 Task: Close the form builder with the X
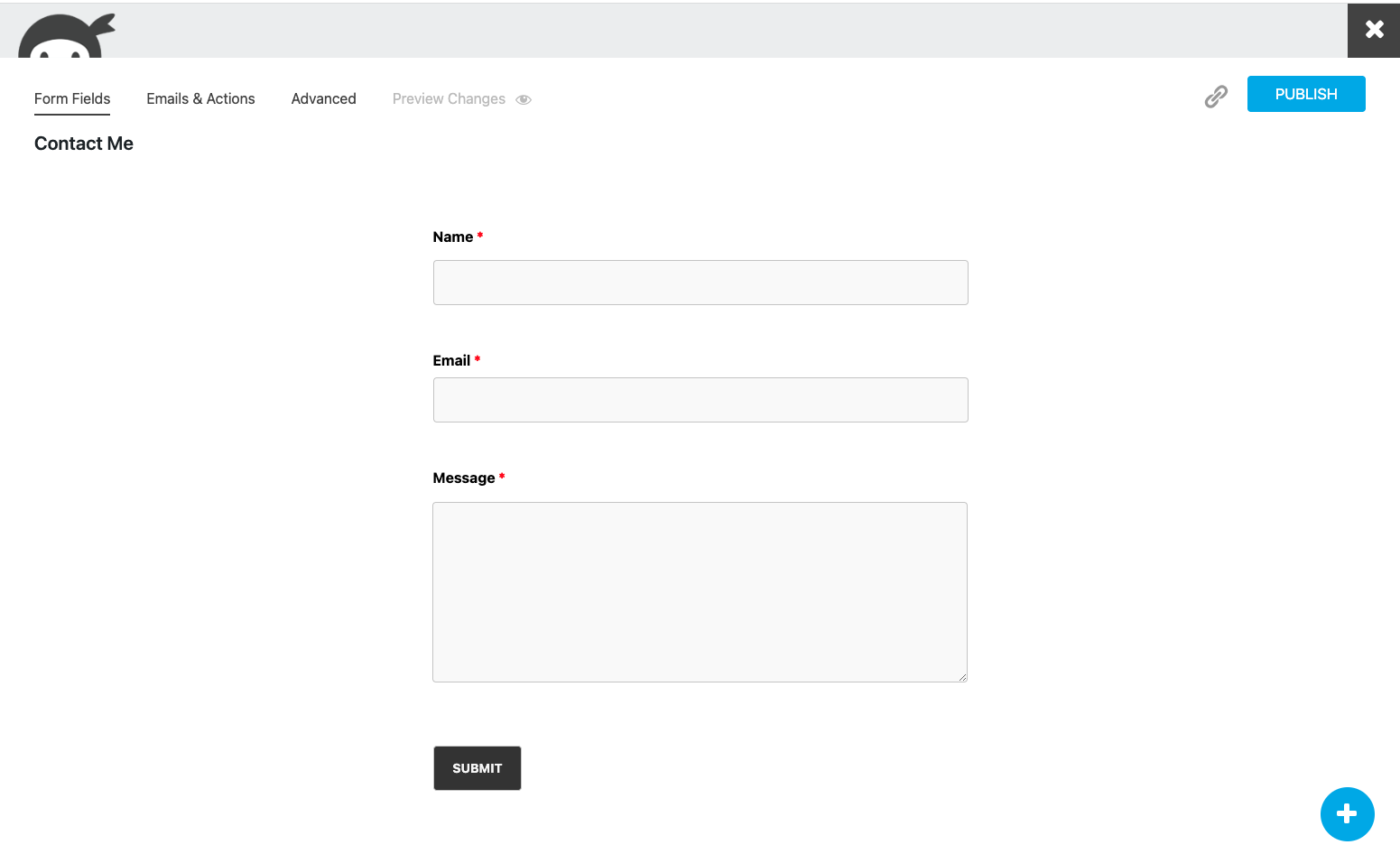pos(1374,30)
